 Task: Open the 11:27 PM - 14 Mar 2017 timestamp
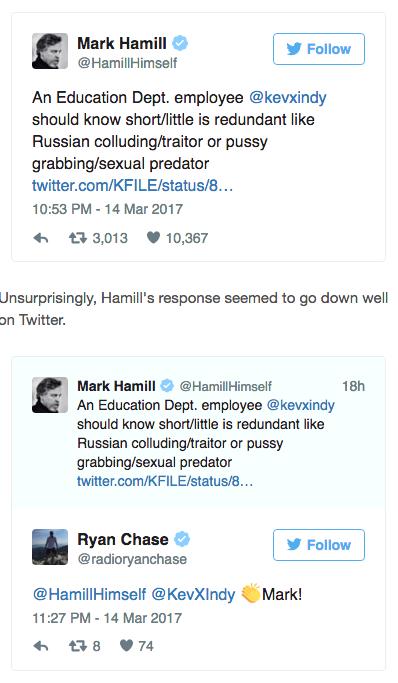click(107, 618)
